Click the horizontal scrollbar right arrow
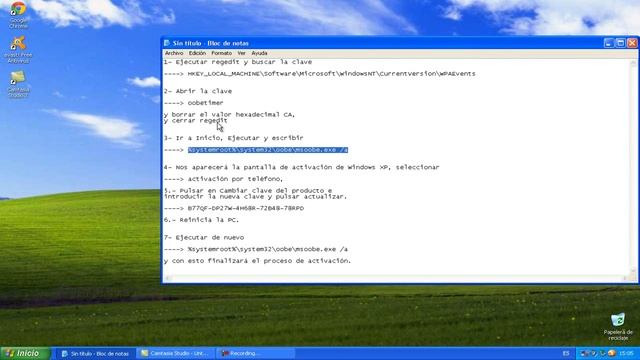 625,278
